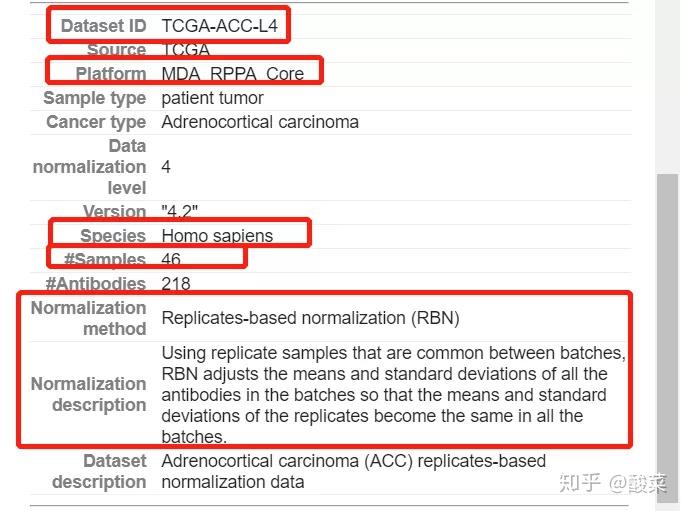Click the #Samples value 46
This screenshot has height=511, width=684.
[x=171, y=260]
